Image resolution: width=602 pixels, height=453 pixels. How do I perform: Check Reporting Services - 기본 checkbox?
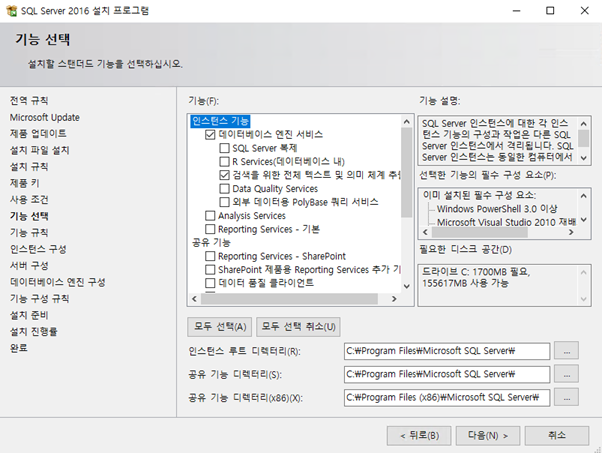[x=210, y=229]
